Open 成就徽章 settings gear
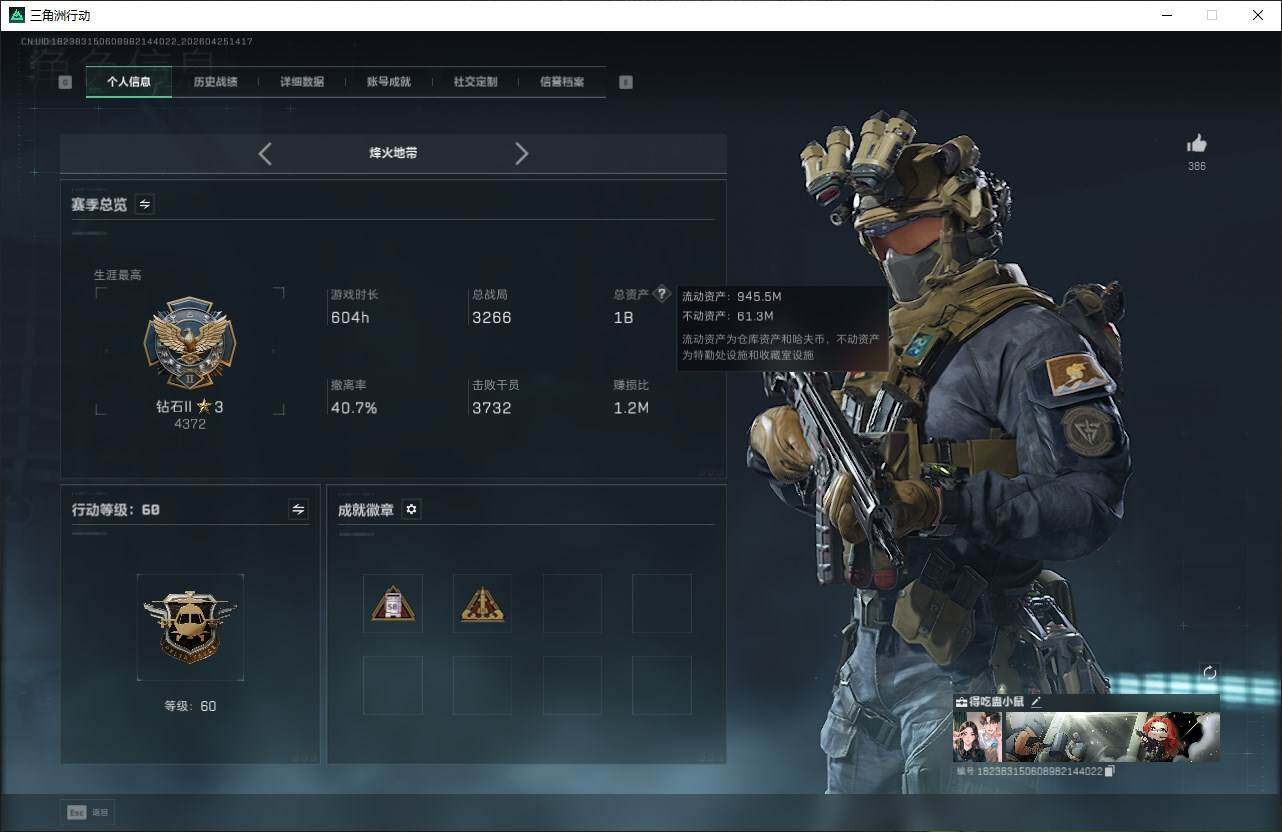 pos(411,510)
